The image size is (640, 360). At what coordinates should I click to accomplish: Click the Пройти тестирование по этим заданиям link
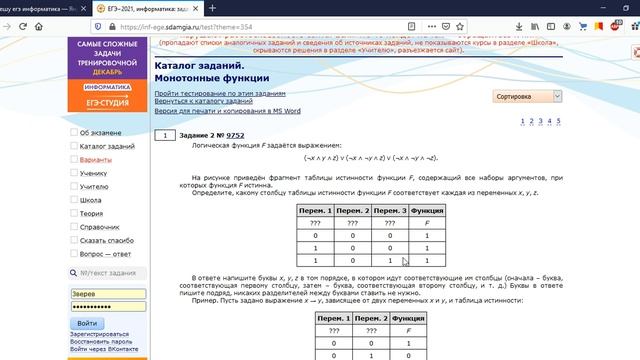click(220, 93)
